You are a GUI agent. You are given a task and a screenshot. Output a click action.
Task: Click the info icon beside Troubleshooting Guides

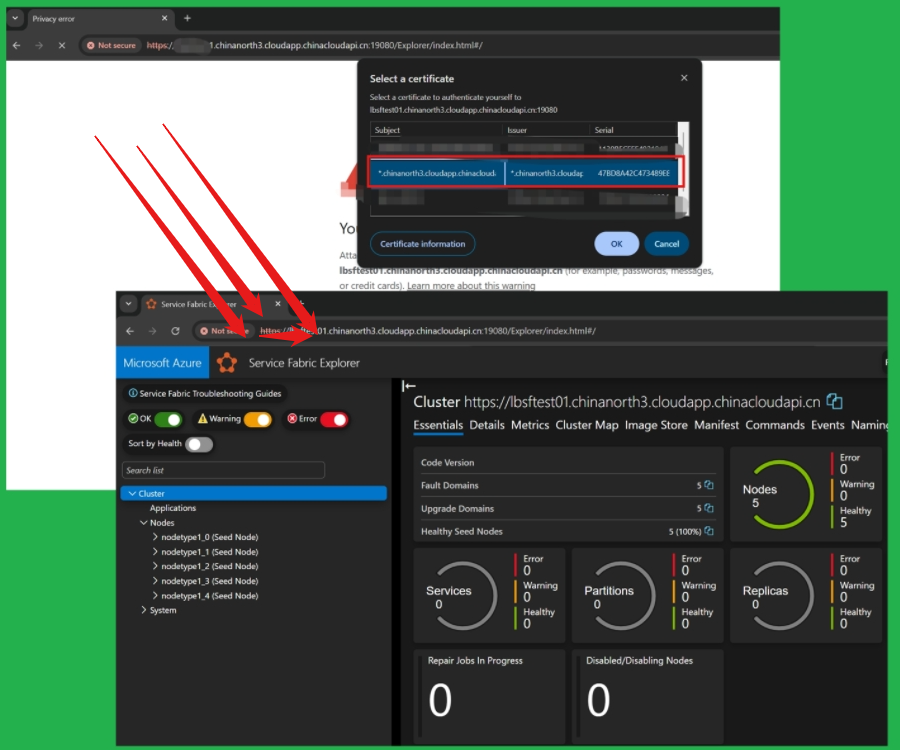point(133,394)
